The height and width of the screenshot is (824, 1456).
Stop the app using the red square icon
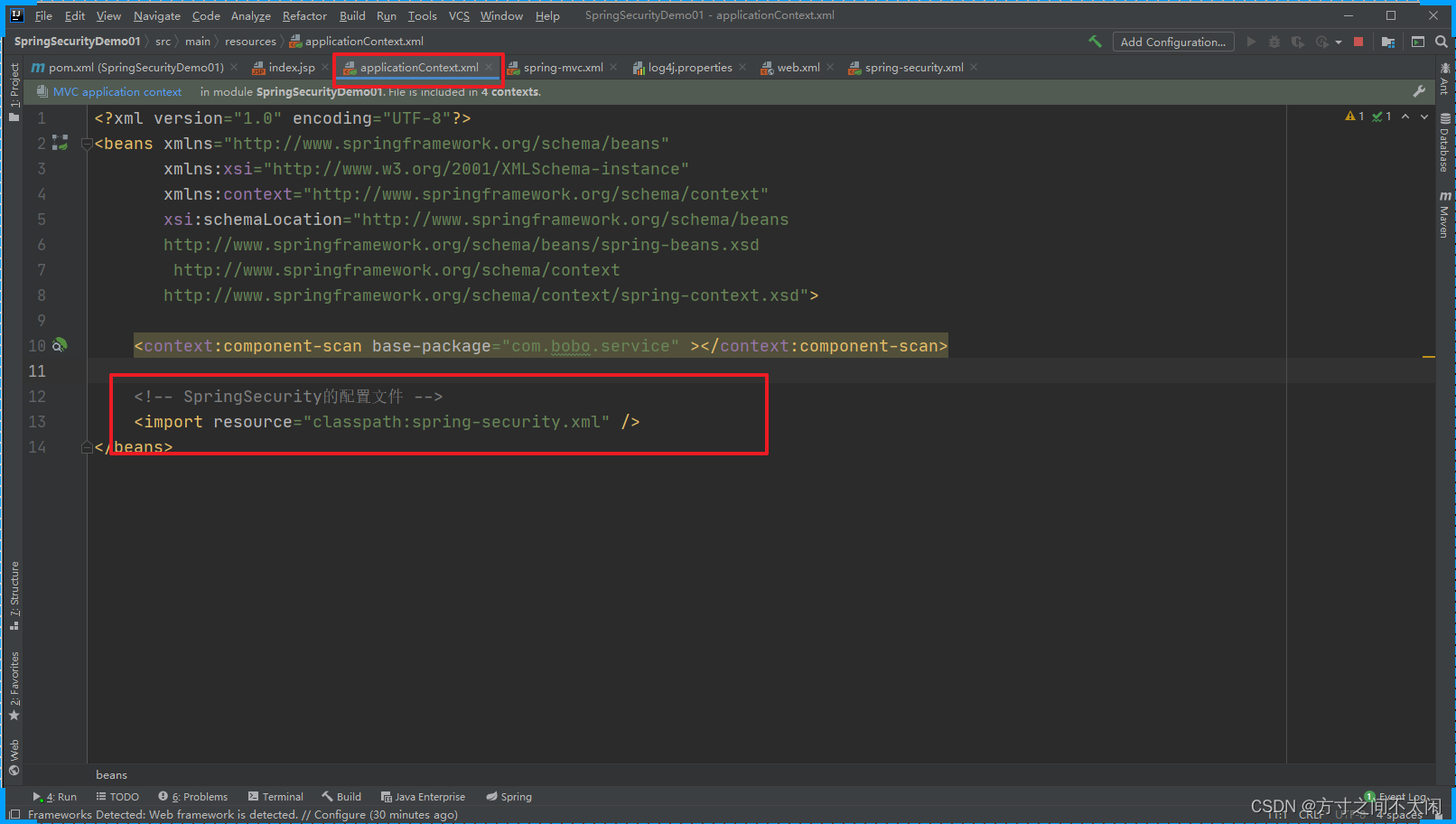(1360, 42)
